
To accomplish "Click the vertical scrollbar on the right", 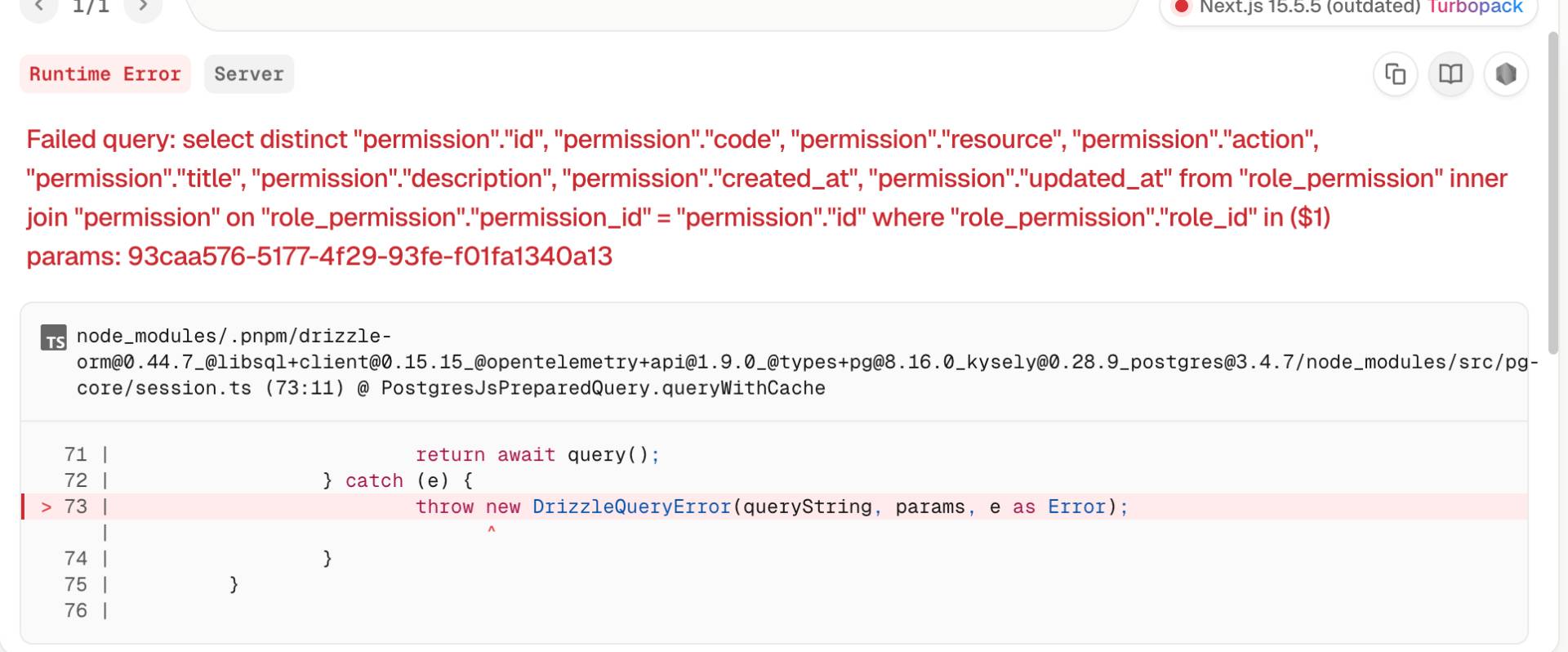I will click(1553, 196).
